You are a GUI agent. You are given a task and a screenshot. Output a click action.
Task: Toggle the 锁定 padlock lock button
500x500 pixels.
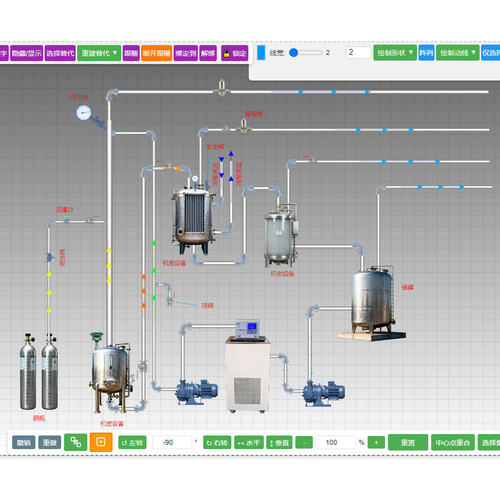point(235,53)
